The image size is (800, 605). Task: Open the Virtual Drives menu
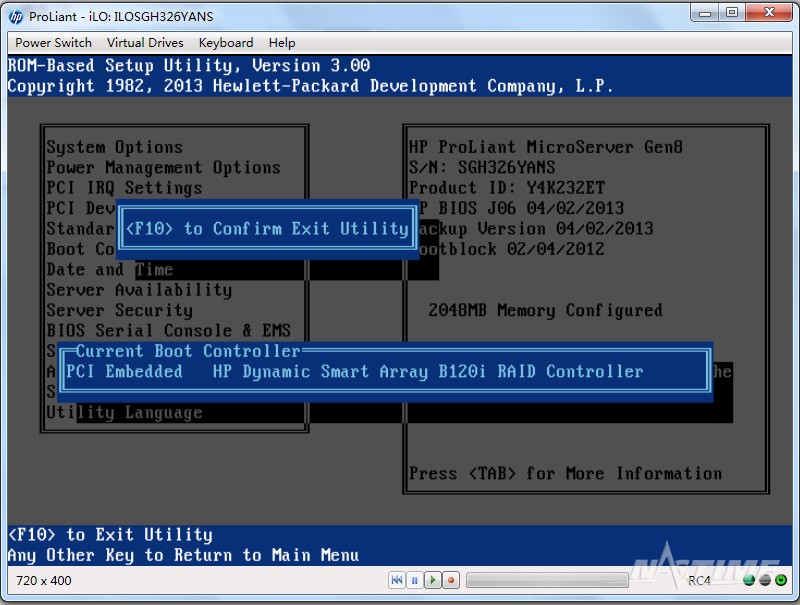(145, 43)
